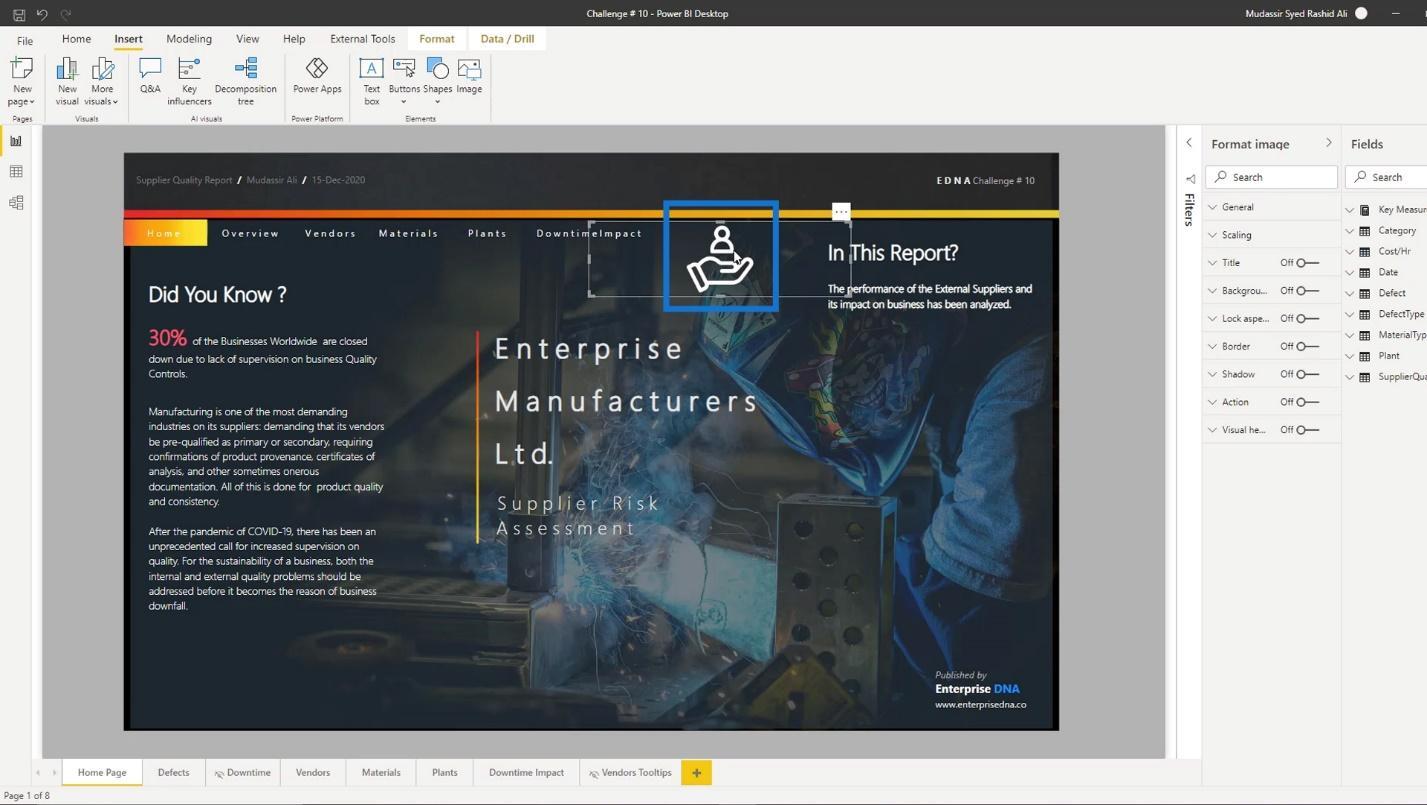1427x805 pixels.
Task: Open Model view in left sidebar
Action: coord(16,203)
